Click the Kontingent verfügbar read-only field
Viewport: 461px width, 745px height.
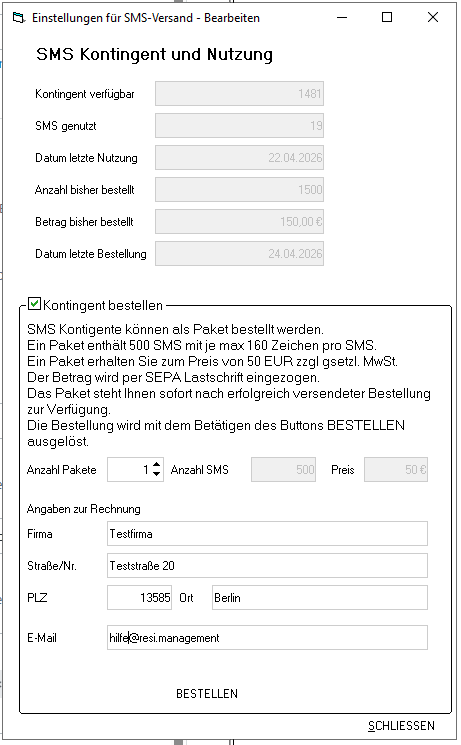[x=240, y=94]
